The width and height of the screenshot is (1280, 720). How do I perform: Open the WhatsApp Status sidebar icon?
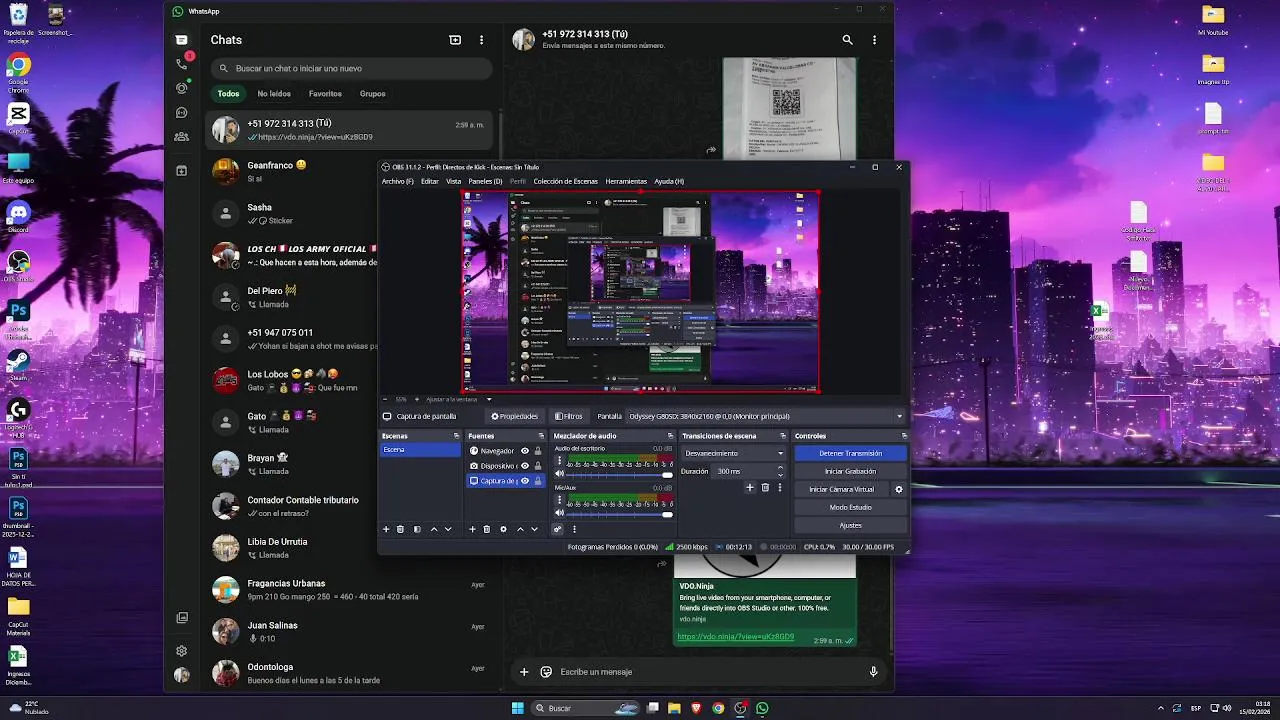coord(181,88)
